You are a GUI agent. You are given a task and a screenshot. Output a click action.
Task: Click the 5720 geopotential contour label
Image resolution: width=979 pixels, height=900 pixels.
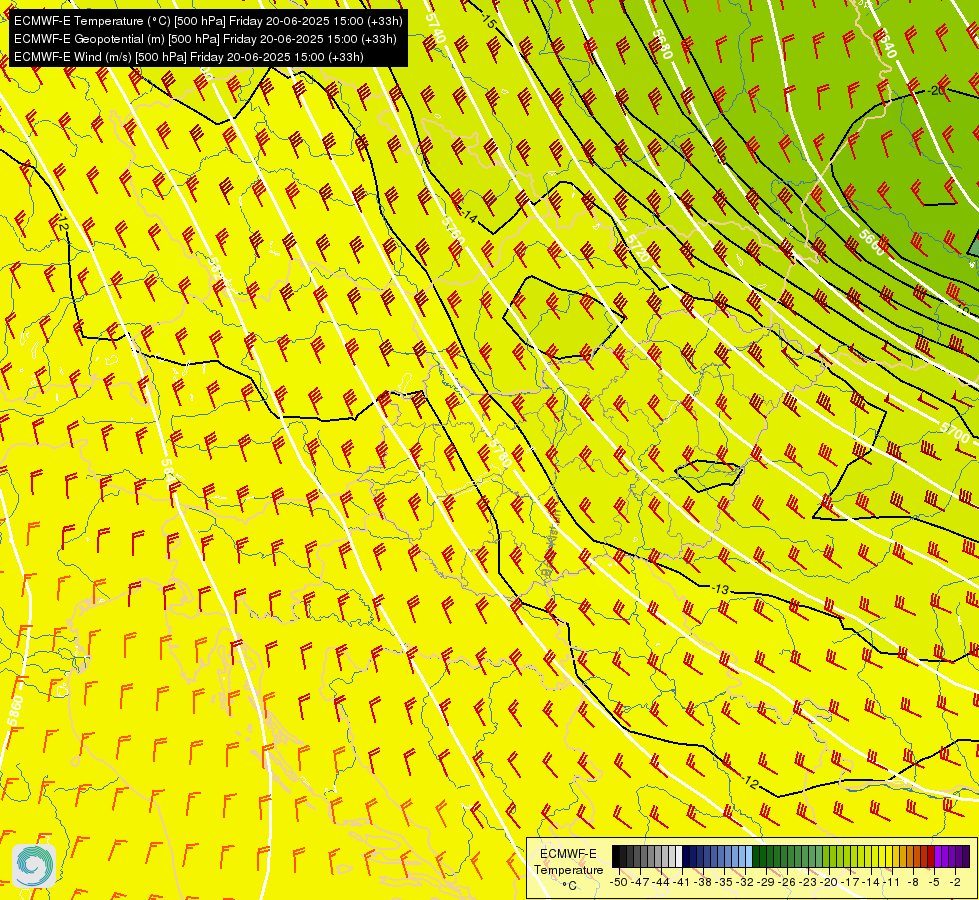[x=637, y=248]
